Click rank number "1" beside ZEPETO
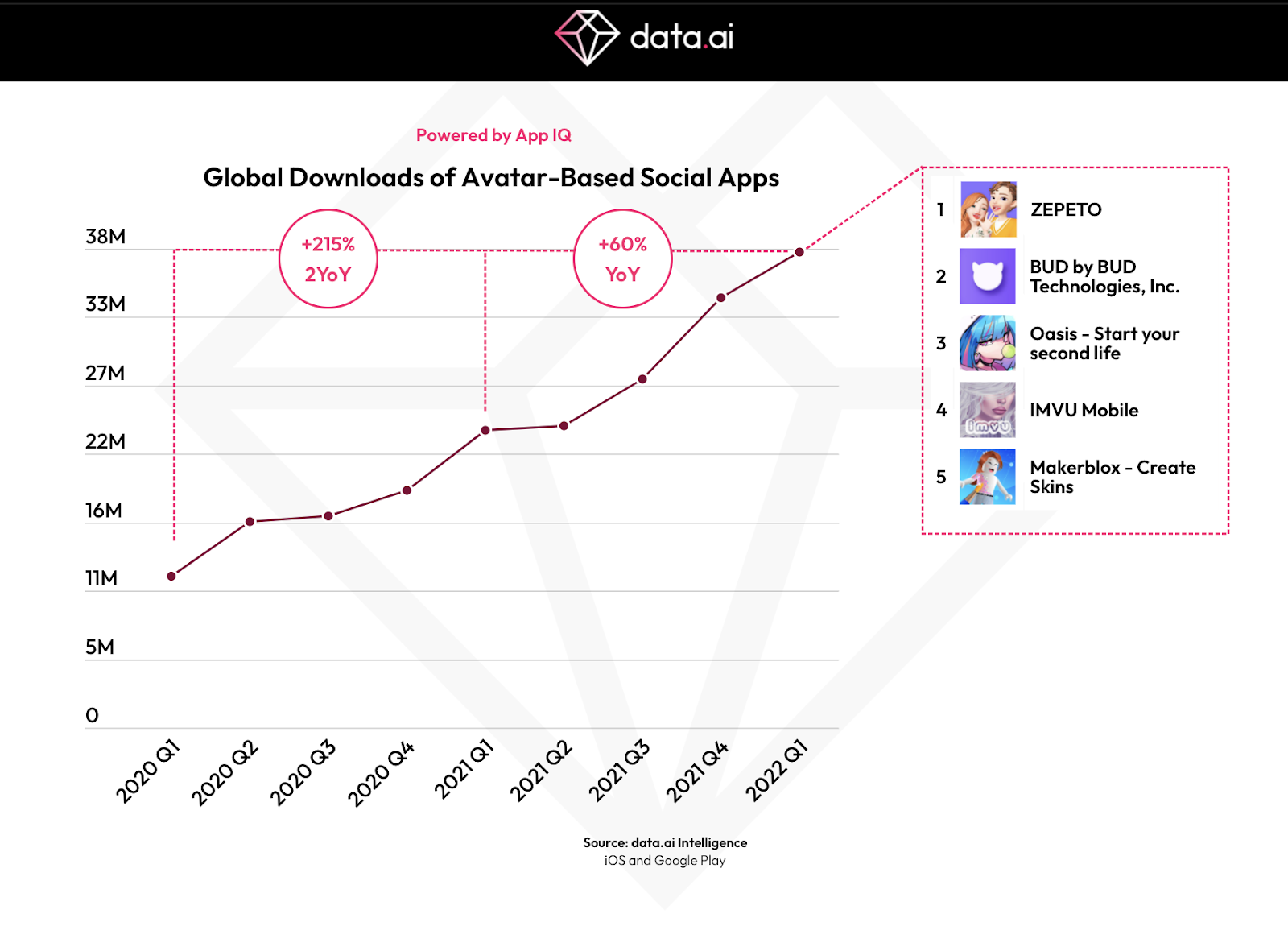This screenshot has height=943, width=1288. click(x=940, y=209)
